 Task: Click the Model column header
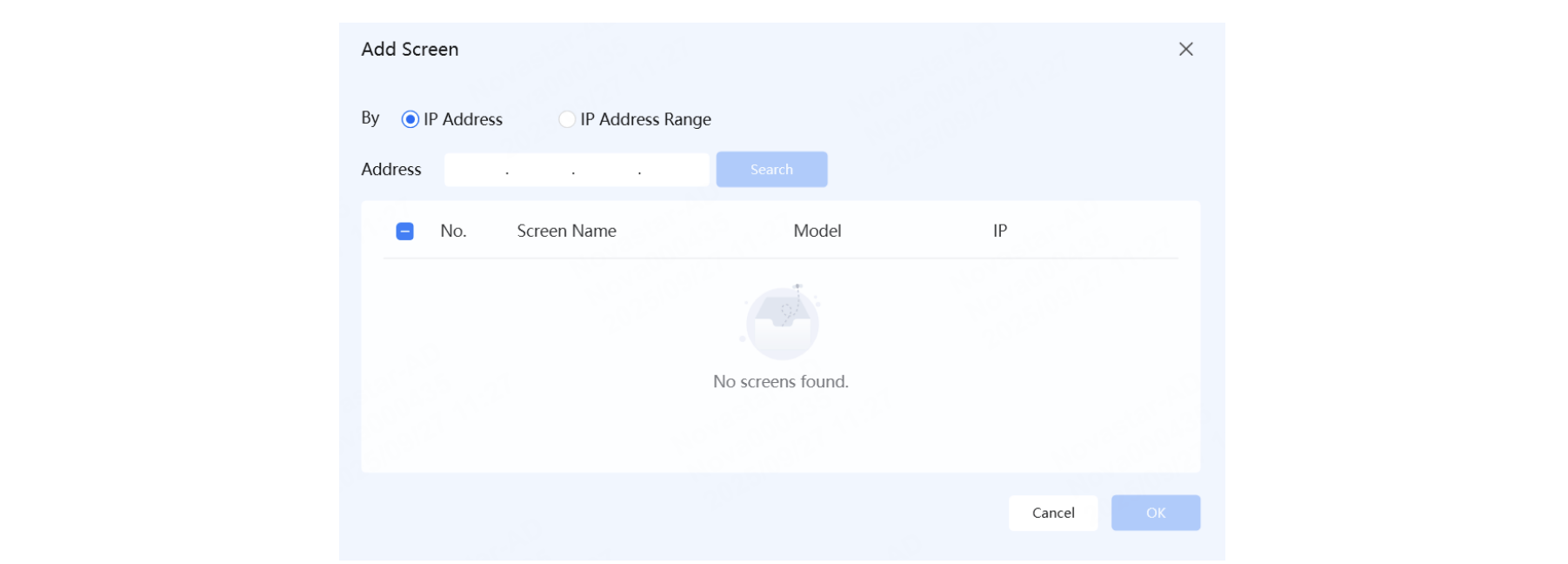817,231
